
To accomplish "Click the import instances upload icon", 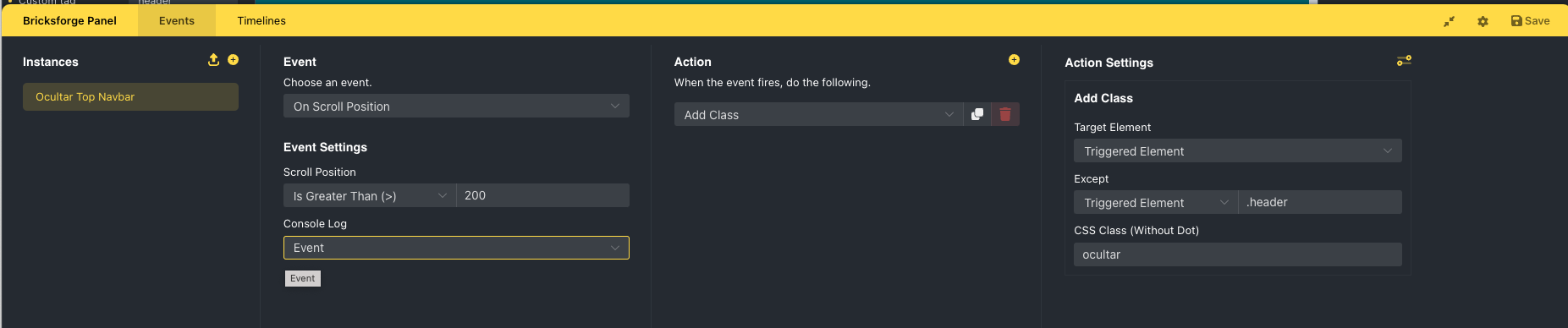I will (x=213, y=60).
